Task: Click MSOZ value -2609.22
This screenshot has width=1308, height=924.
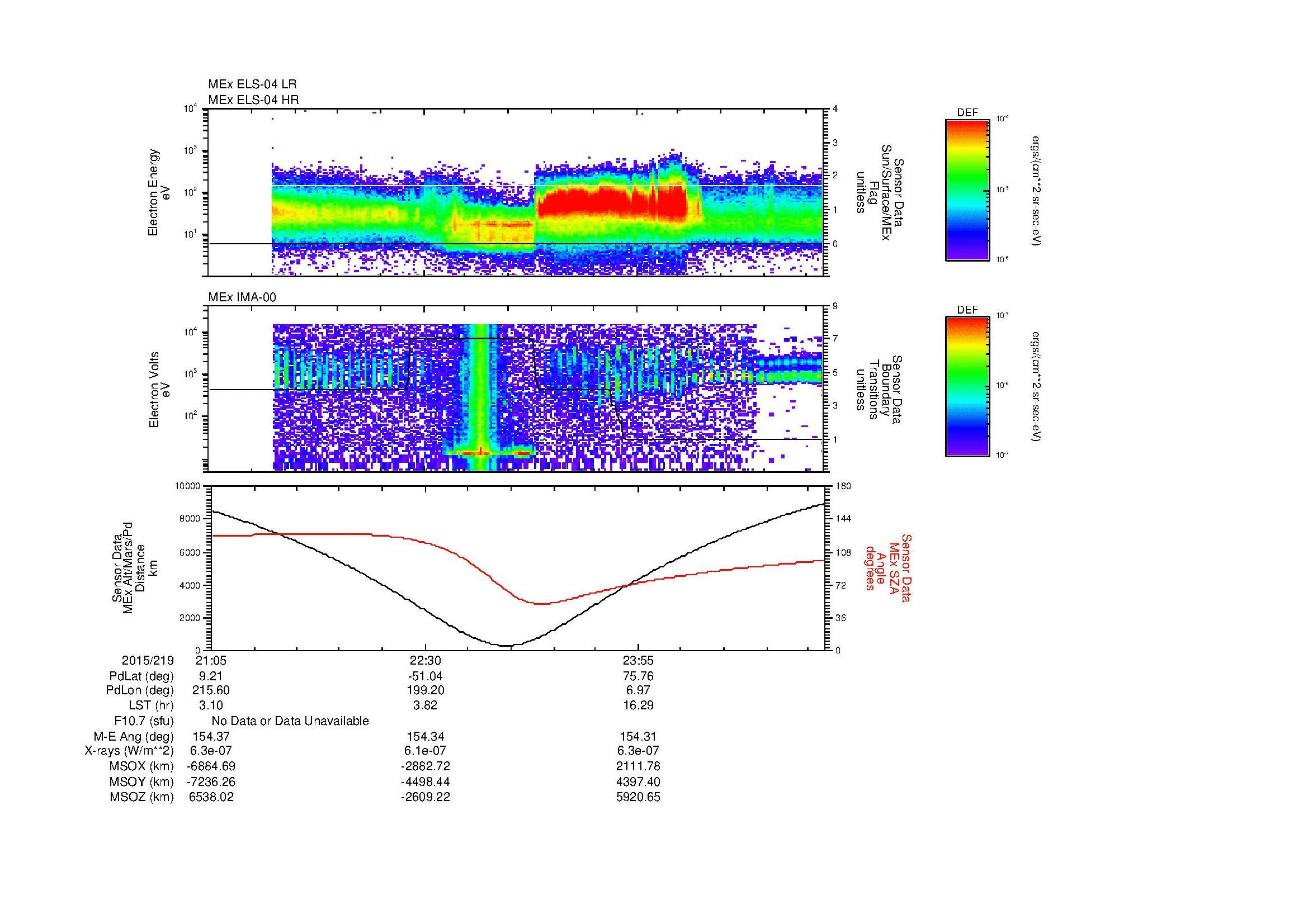Action: click(x=425, y=797)
